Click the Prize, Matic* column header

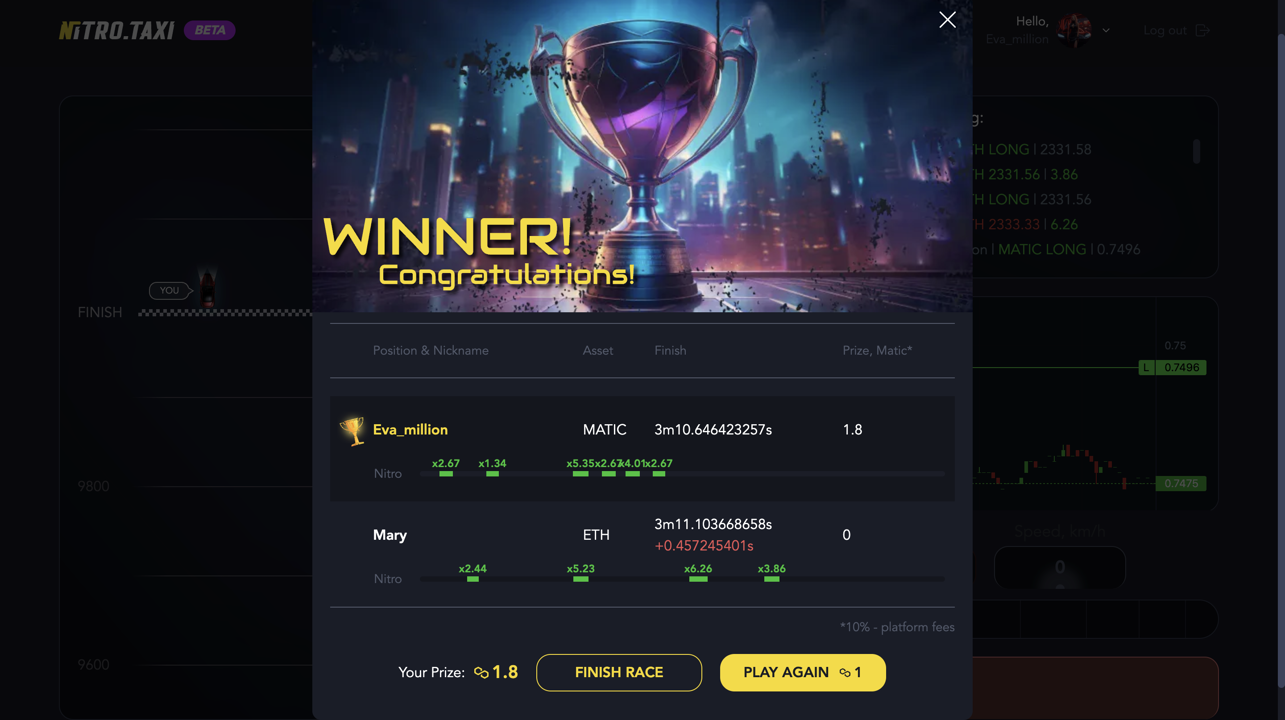click(x=877, y=350)
